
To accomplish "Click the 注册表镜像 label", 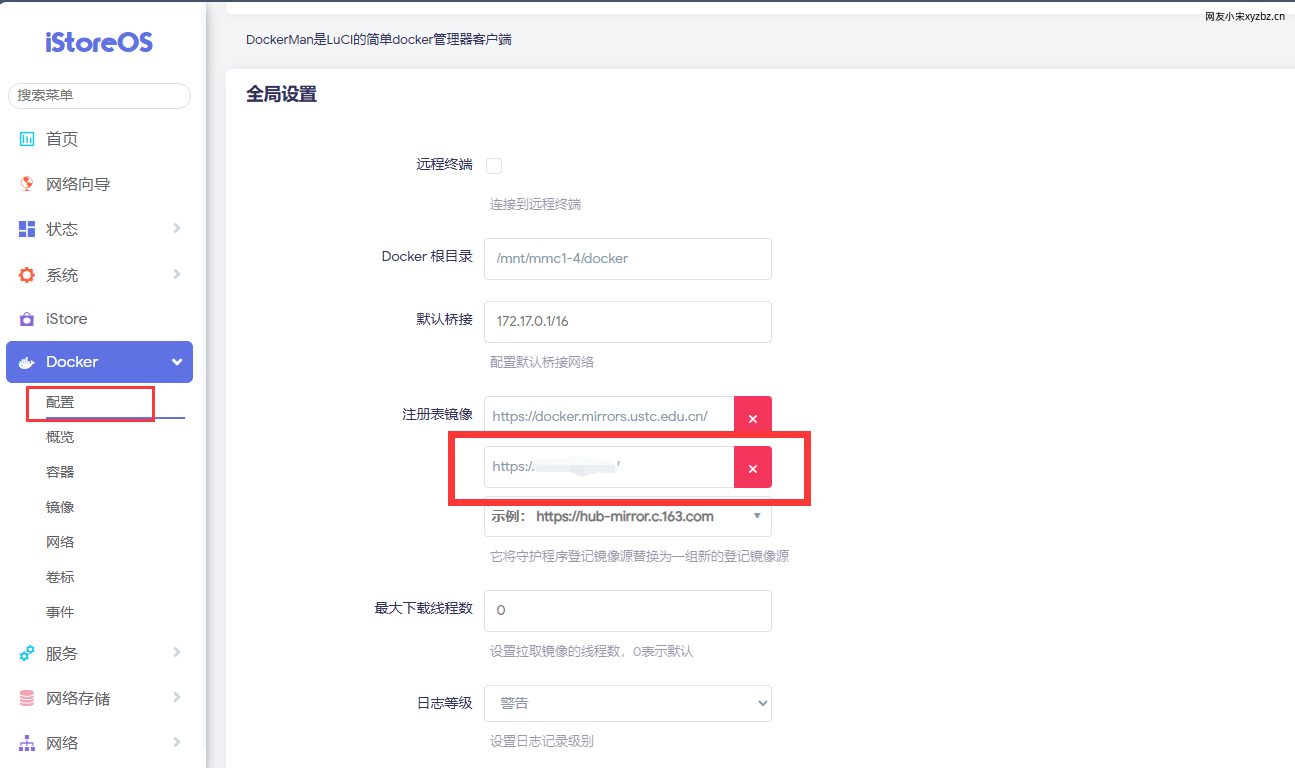I will pos(437,414).
